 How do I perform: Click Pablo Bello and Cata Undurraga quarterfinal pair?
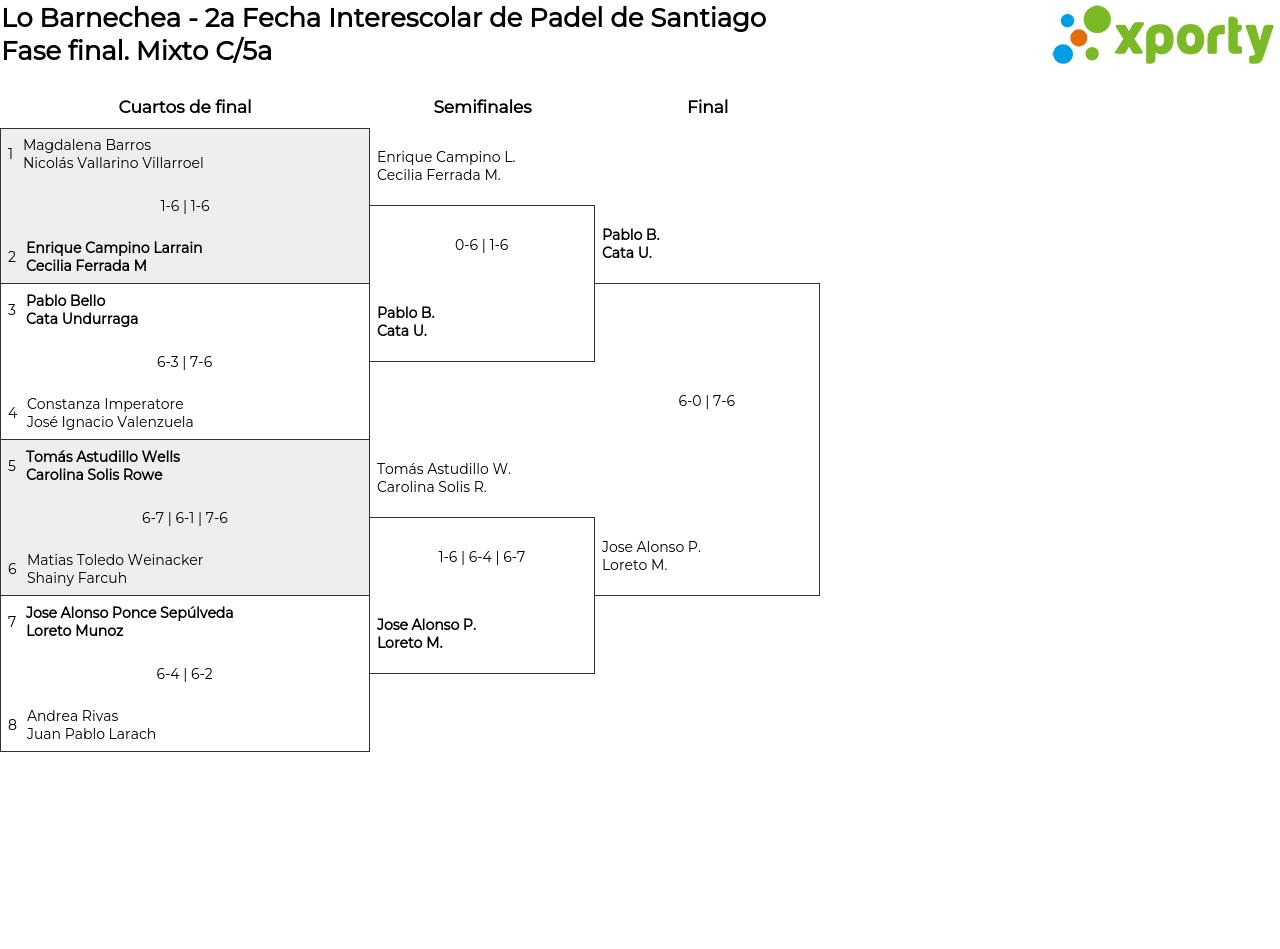82,310
